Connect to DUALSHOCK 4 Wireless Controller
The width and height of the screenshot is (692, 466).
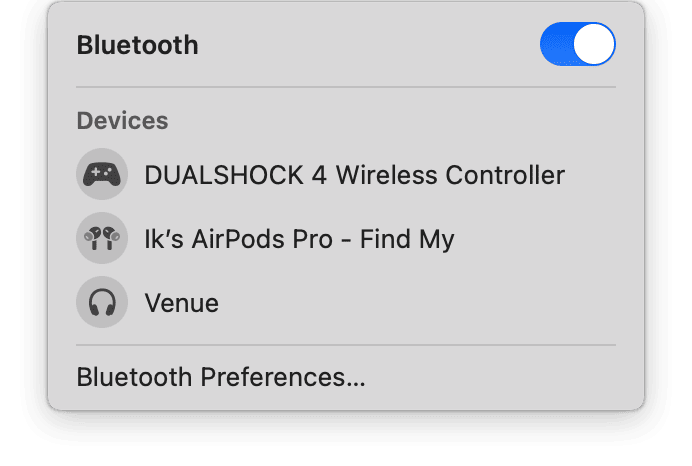(x=354, y=175)
